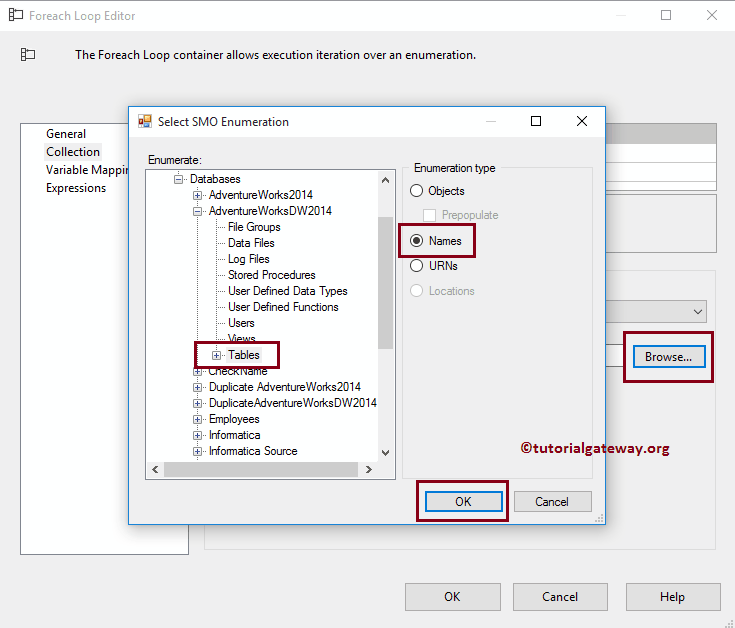The height and width of the screenshot is (628, 735).
Task: Select the AdventureWorksDW2014 database
Action: [x=270, y=211]
